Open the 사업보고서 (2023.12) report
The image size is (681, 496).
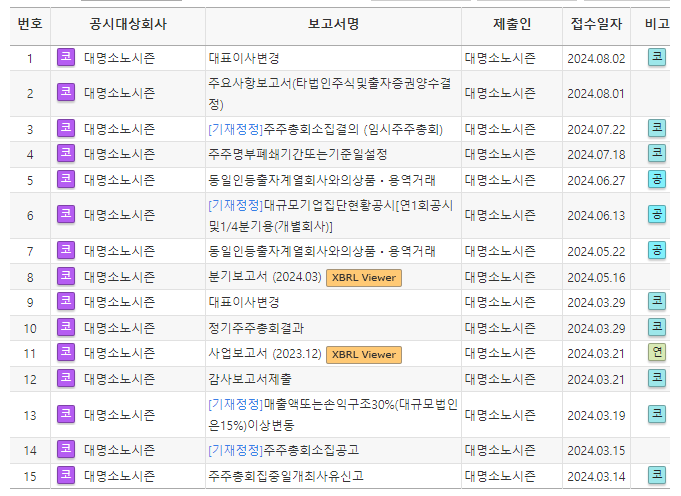pyautogui.click(x=265, y=354)
